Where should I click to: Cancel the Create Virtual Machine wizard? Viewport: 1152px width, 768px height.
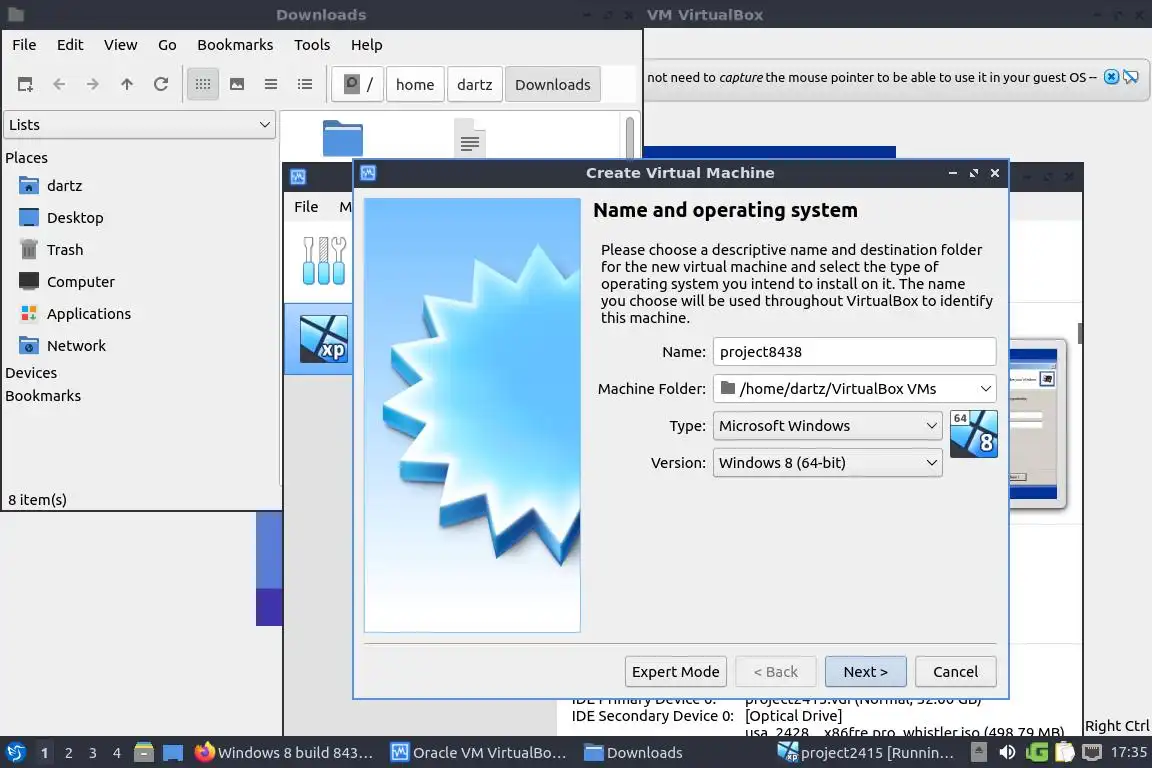(x=955, y=672)
